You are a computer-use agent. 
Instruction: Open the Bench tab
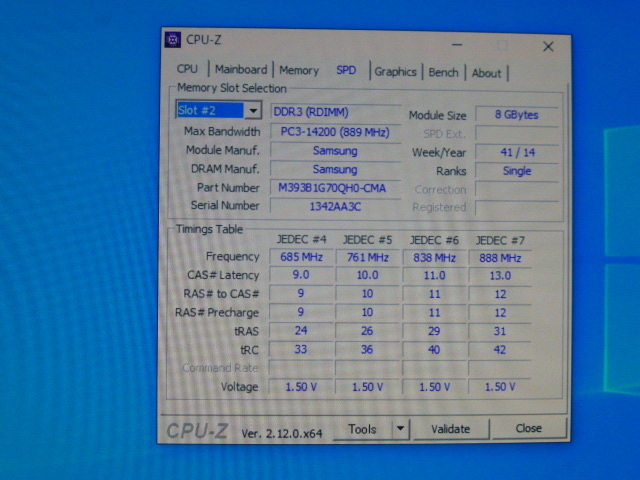point(443,72)
